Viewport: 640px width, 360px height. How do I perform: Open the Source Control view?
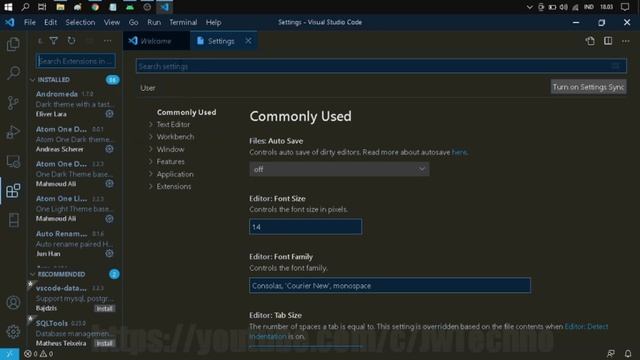click(13, 102)
